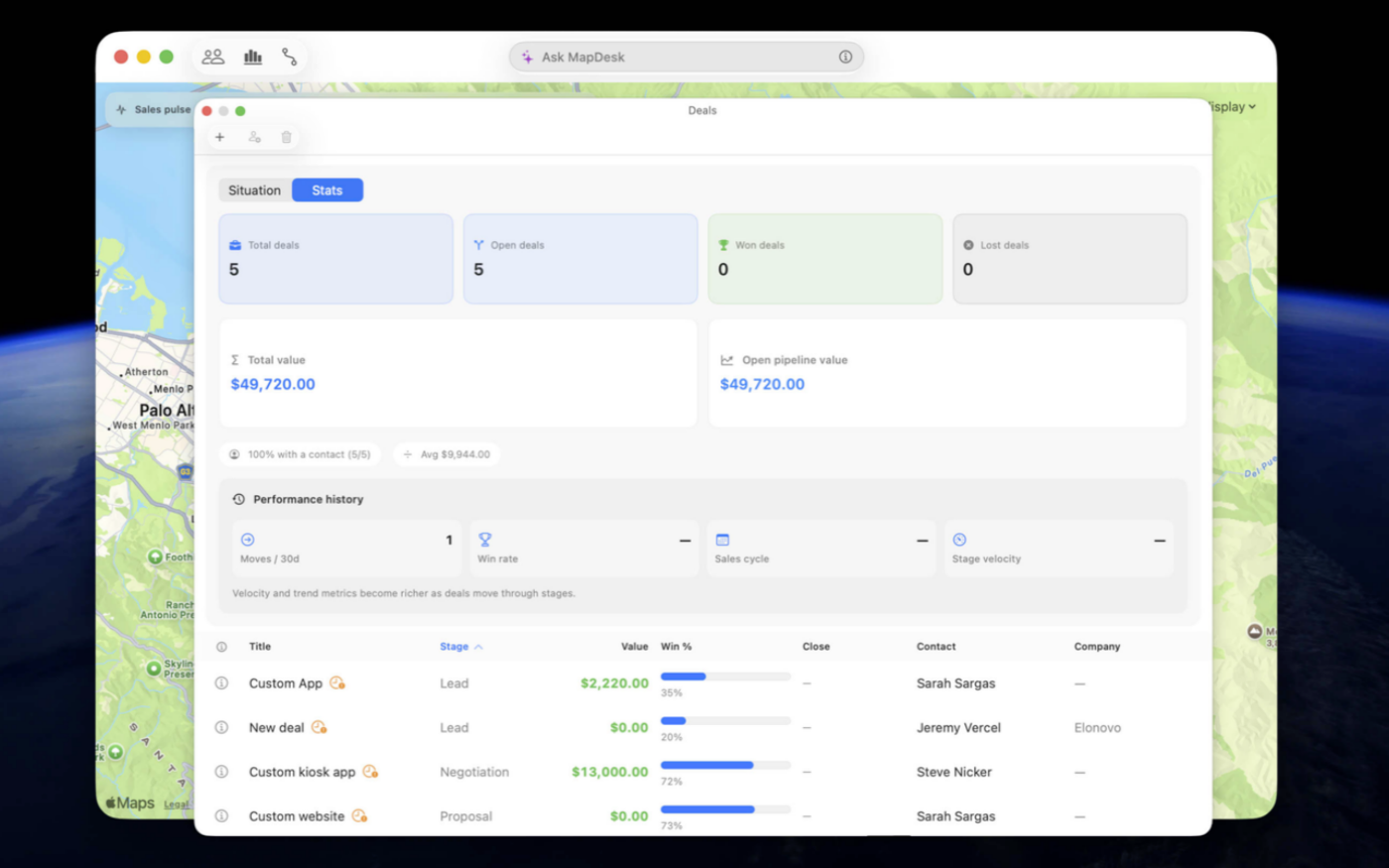Click the orange clock badge beside New deal
This screenshot has height=868, width=1389.
(319, 727)
